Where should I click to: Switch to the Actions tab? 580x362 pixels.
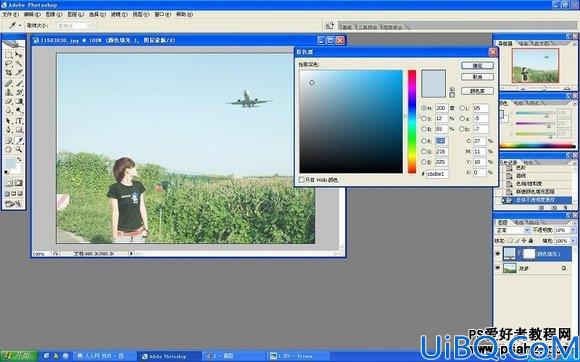pyautogui.click(x=529, y=162)
